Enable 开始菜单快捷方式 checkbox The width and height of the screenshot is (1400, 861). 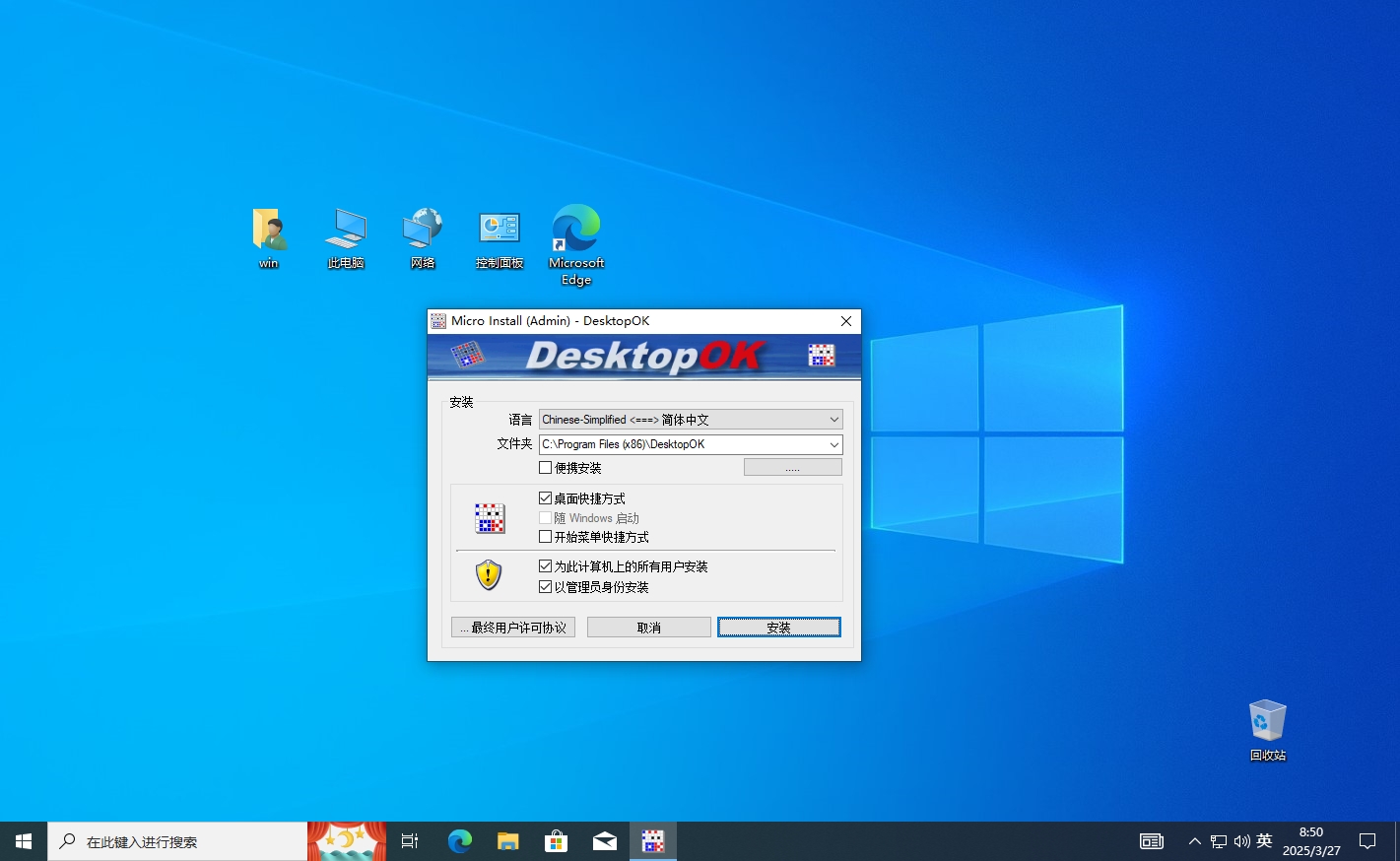click(546, 537)
